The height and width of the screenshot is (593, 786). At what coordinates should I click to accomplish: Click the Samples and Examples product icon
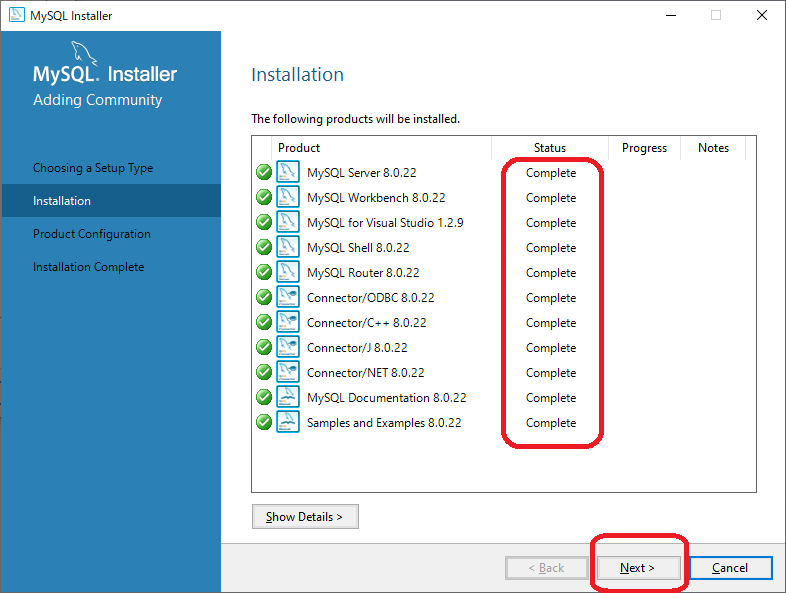288,423
